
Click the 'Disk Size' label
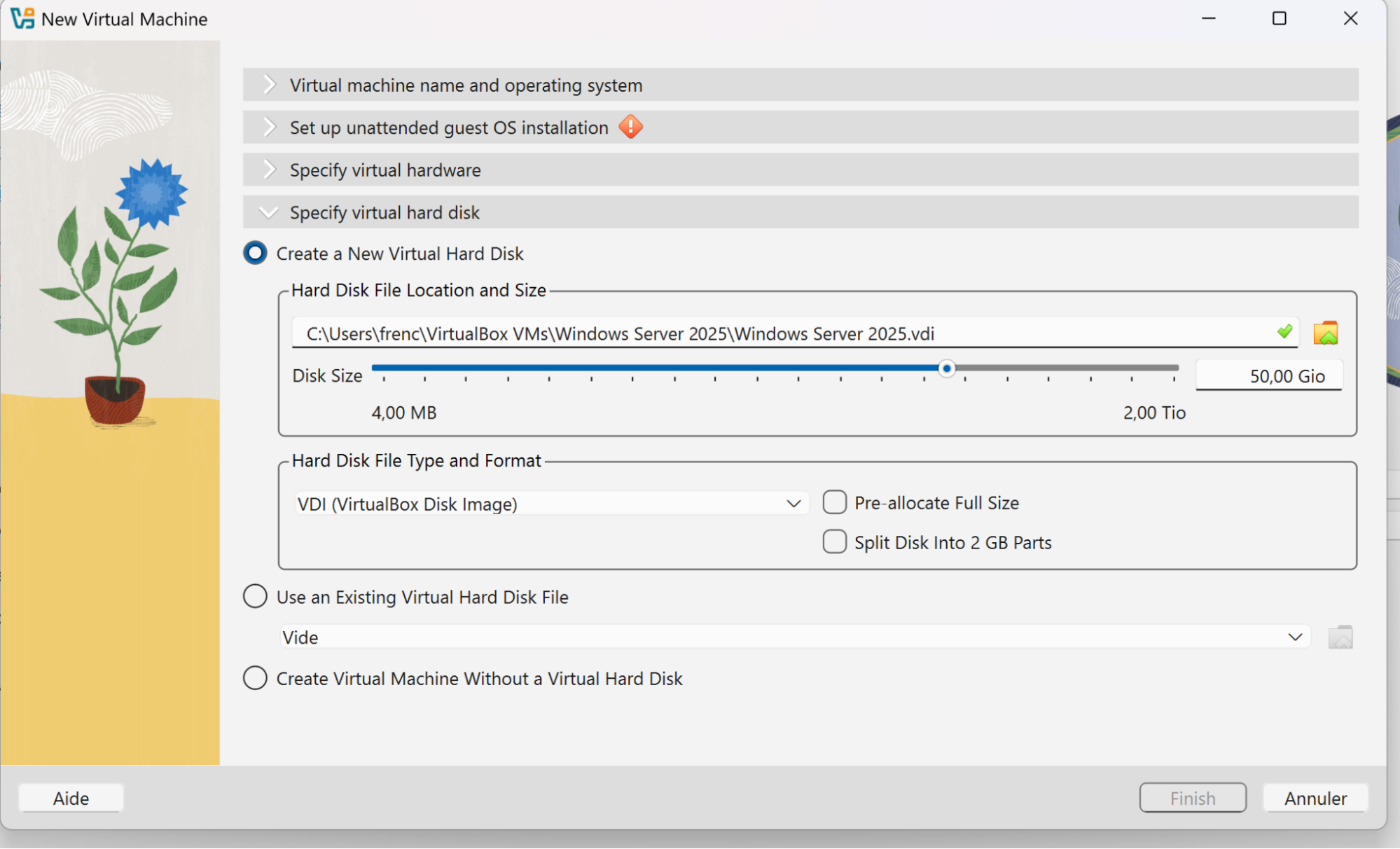[327, 375]
